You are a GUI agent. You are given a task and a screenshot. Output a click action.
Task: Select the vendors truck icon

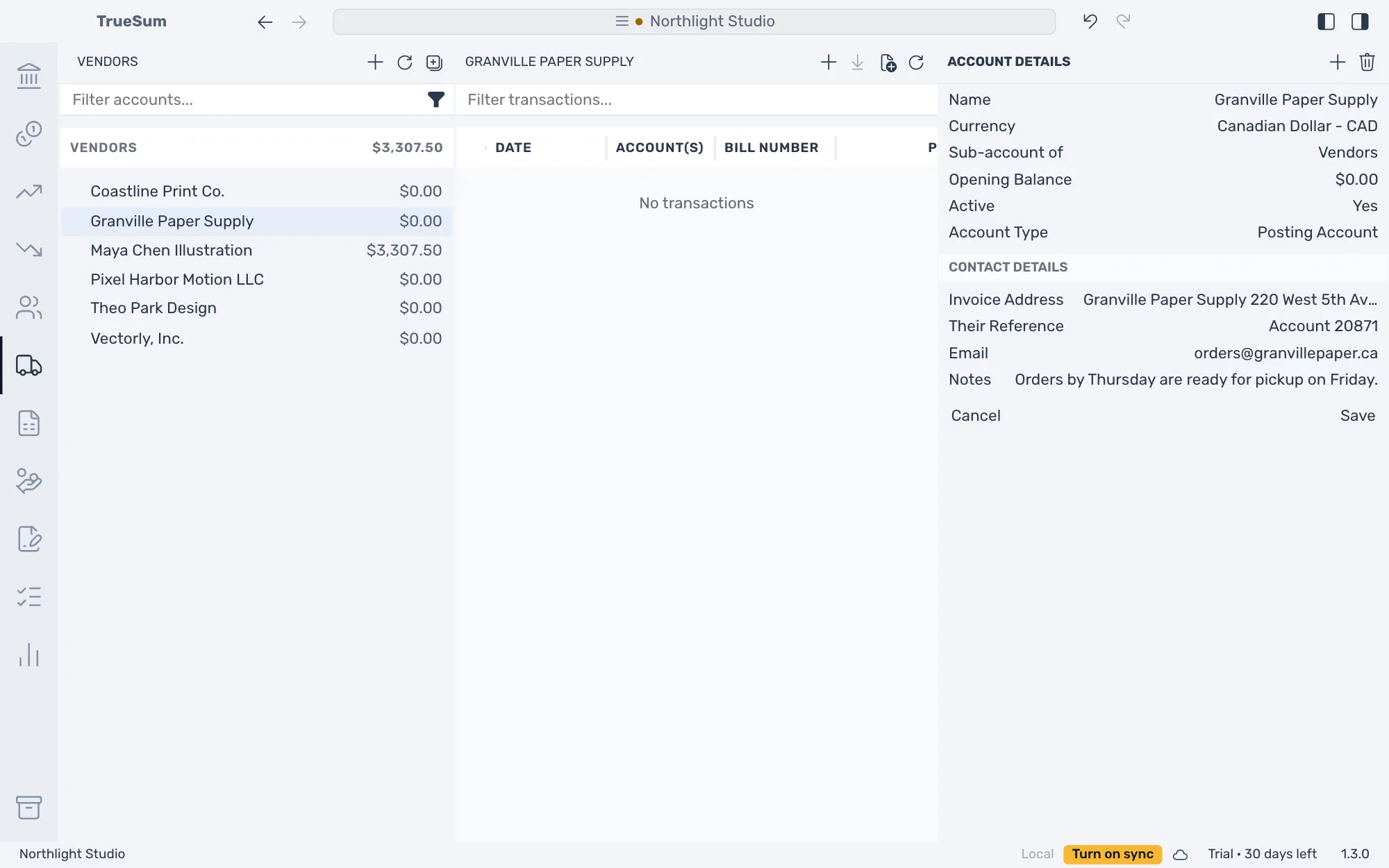pos(29,365)
